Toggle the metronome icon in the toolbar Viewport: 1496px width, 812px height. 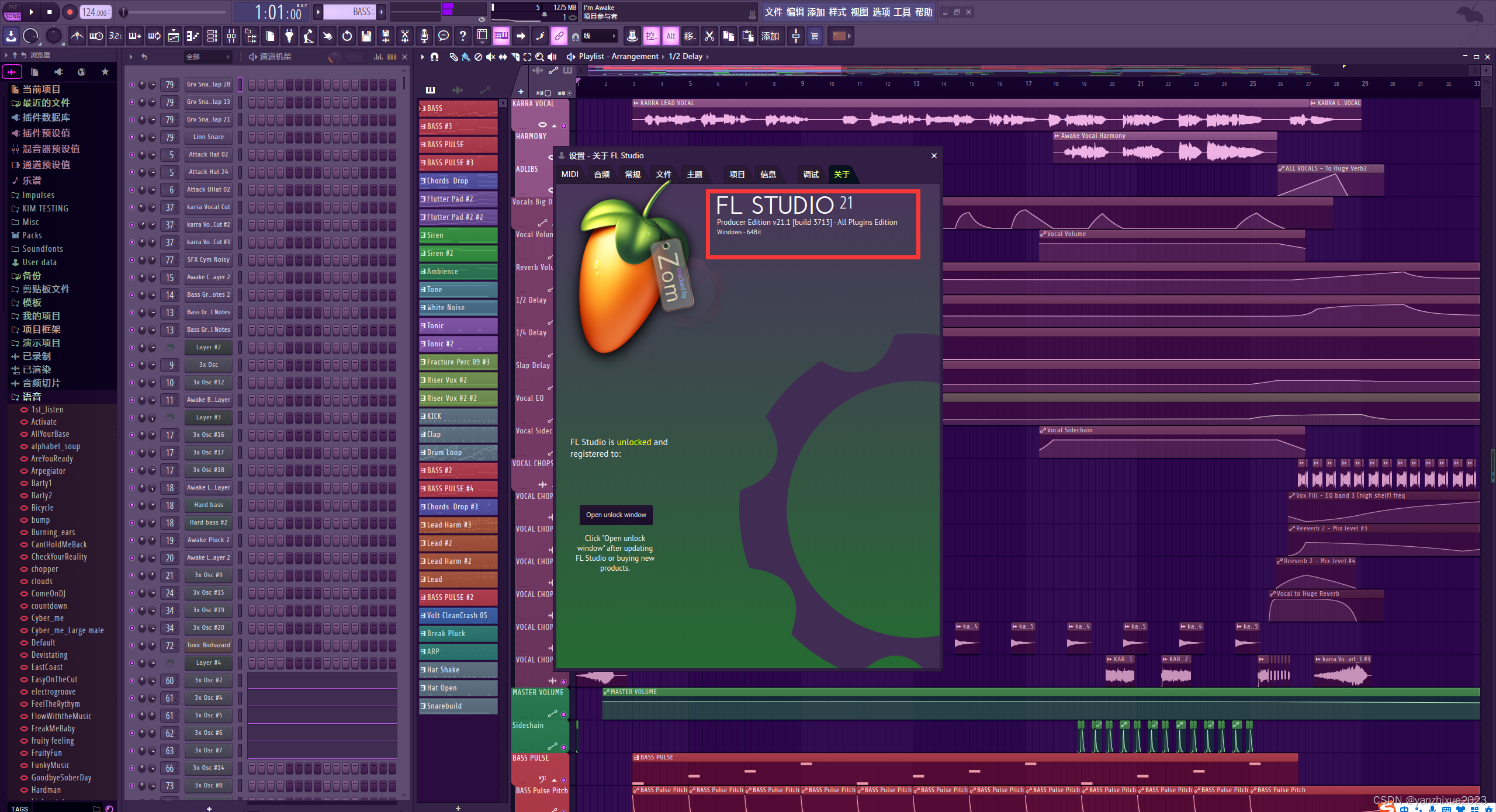click(77, 36)
